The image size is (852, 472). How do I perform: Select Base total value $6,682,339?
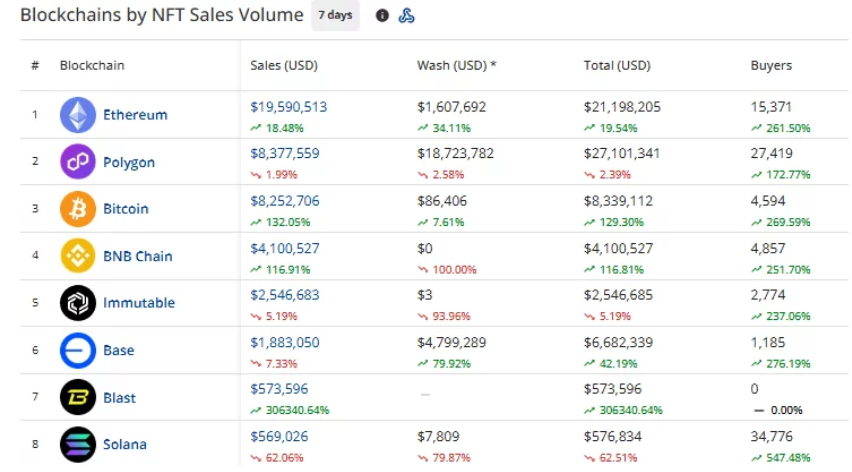pos(618,342)
